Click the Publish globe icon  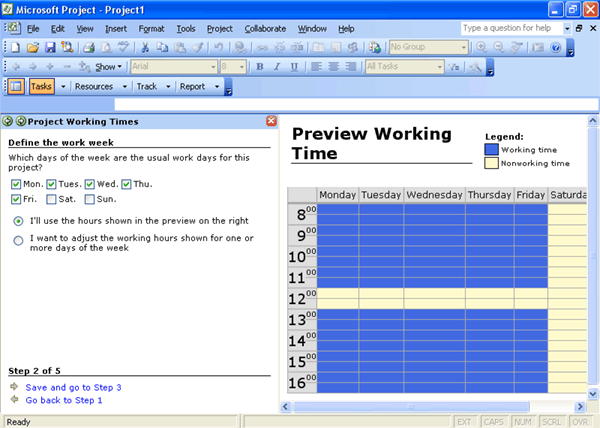click(x=375, y=47)
